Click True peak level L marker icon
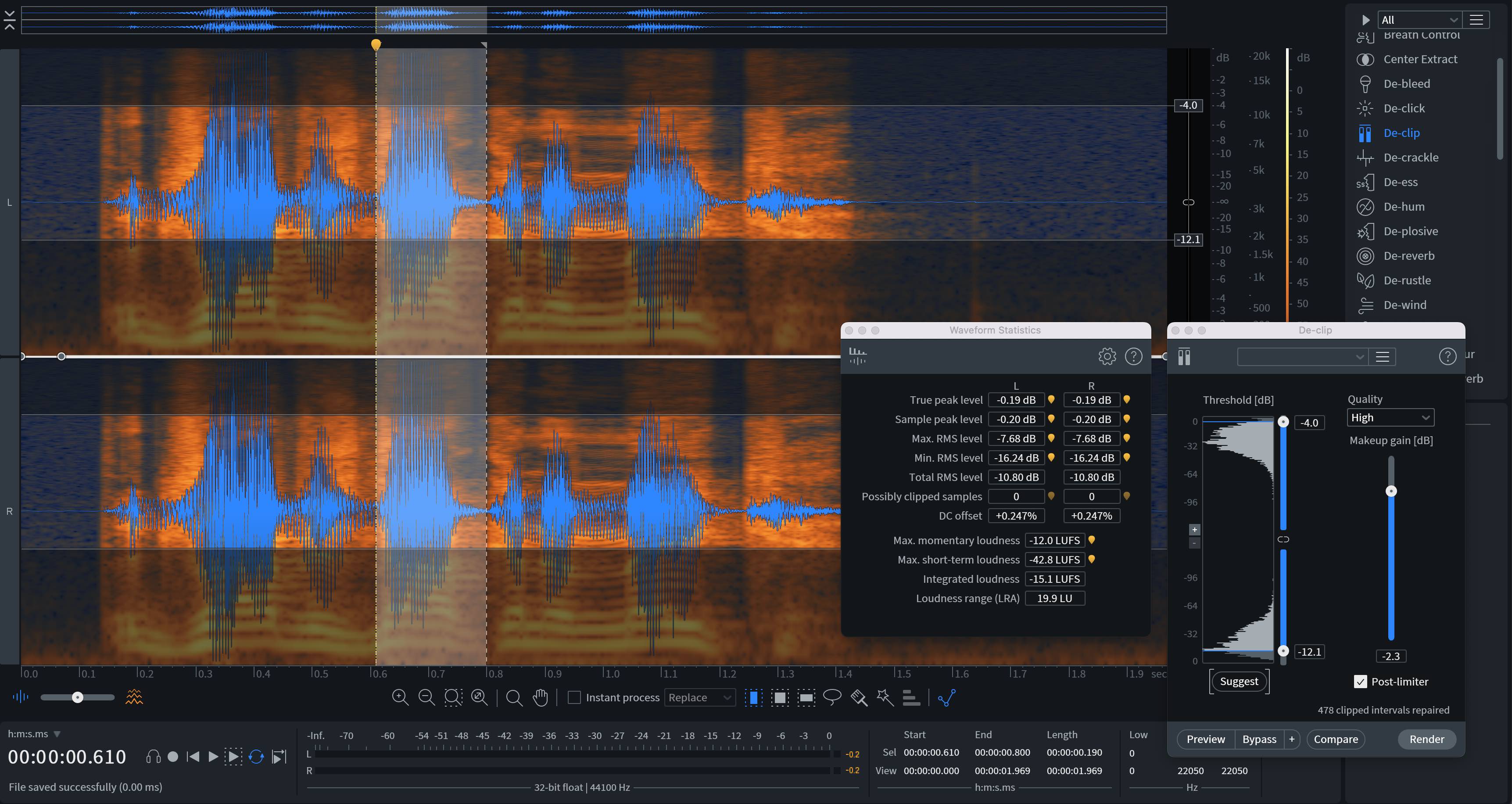The image size is (1512, 804). pos(1051,399)
